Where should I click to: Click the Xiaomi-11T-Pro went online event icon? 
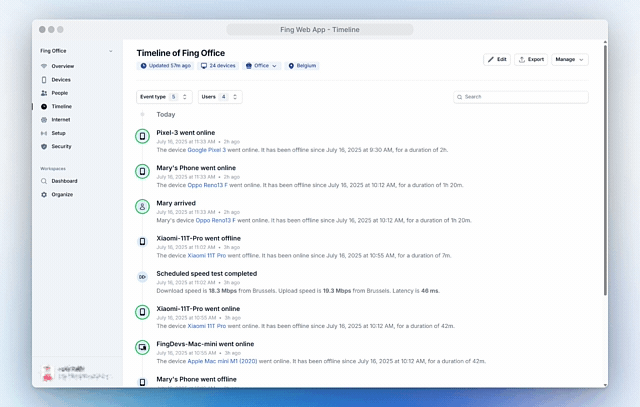(x=142, y=312)
